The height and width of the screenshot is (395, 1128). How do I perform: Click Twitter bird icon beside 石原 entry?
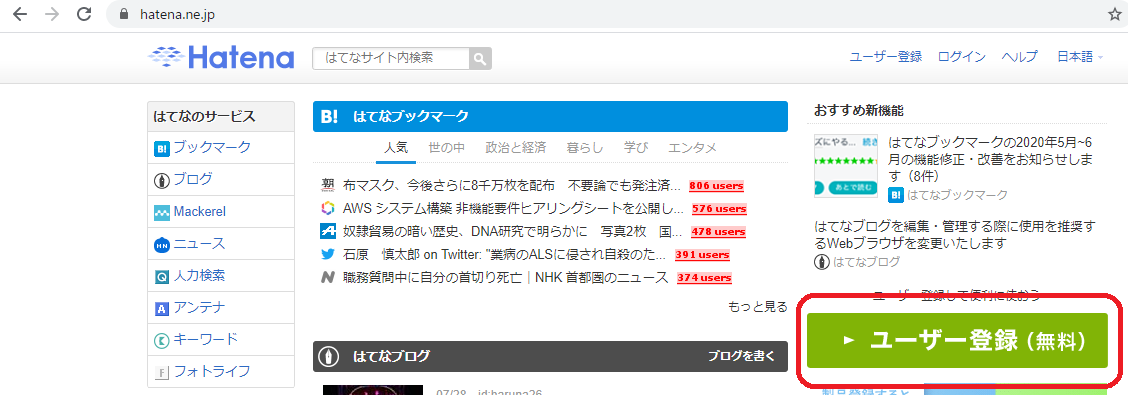click(x=328, y=255)
